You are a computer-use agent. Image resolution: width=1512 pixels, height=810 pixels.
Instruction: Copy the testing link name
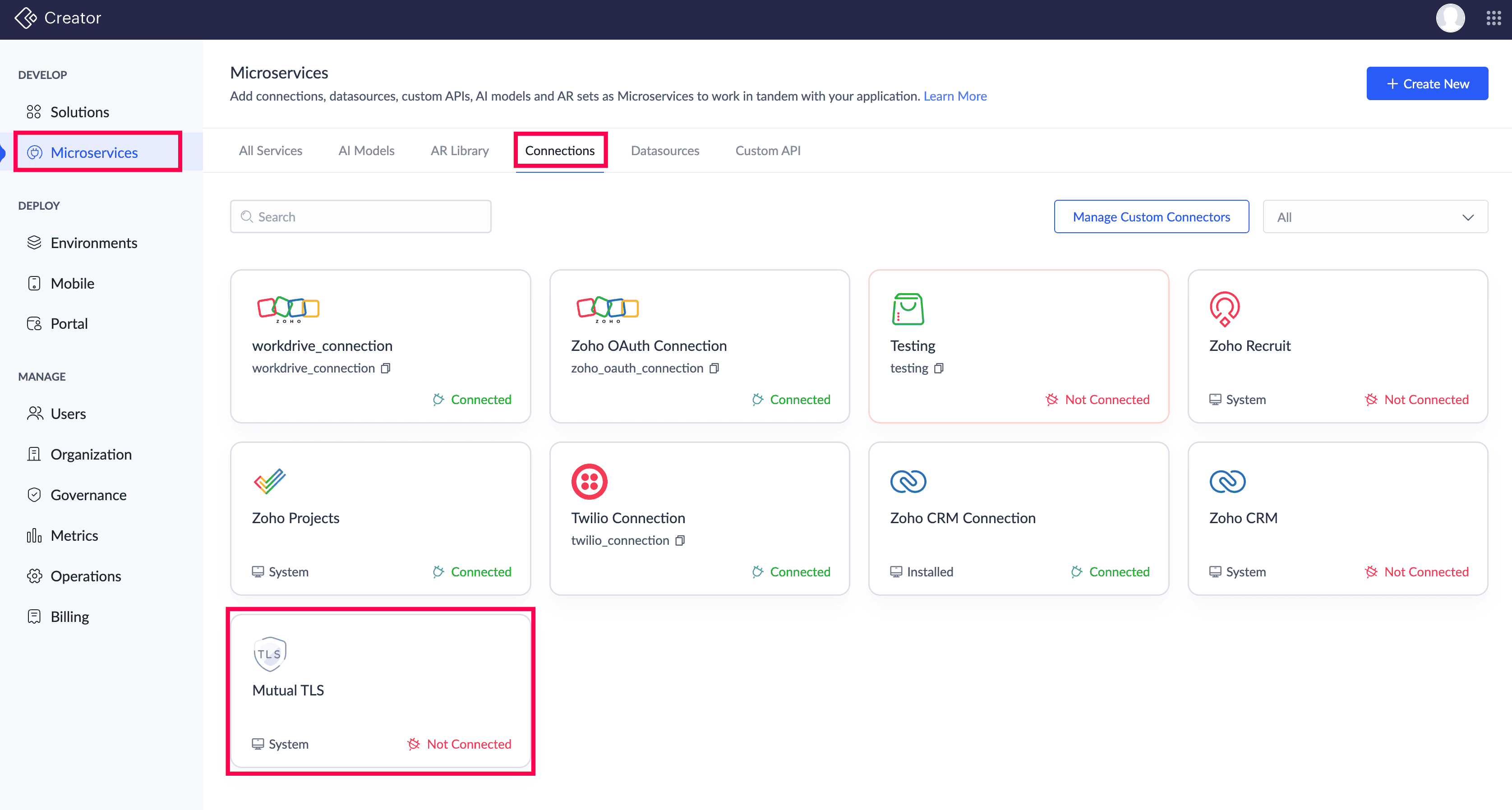coord(939,368)
